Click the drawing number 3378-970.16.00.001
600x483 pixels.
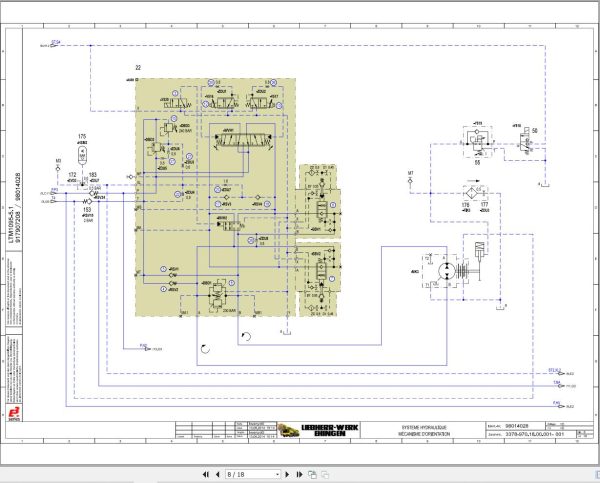tap(535, 434)
